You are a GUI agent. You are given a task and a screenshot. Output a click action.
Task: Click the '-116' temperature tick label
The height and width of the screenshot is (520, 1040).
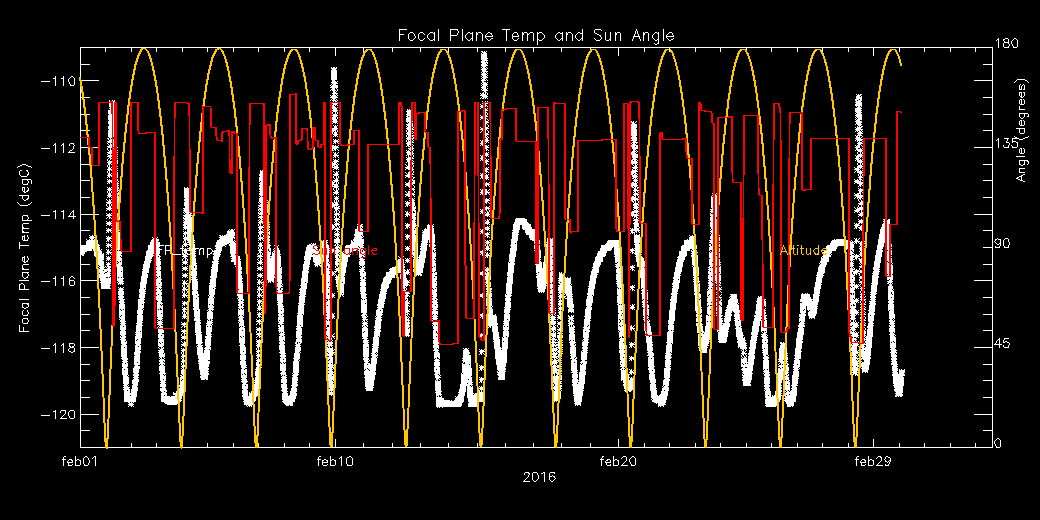[x=59, y=281]
